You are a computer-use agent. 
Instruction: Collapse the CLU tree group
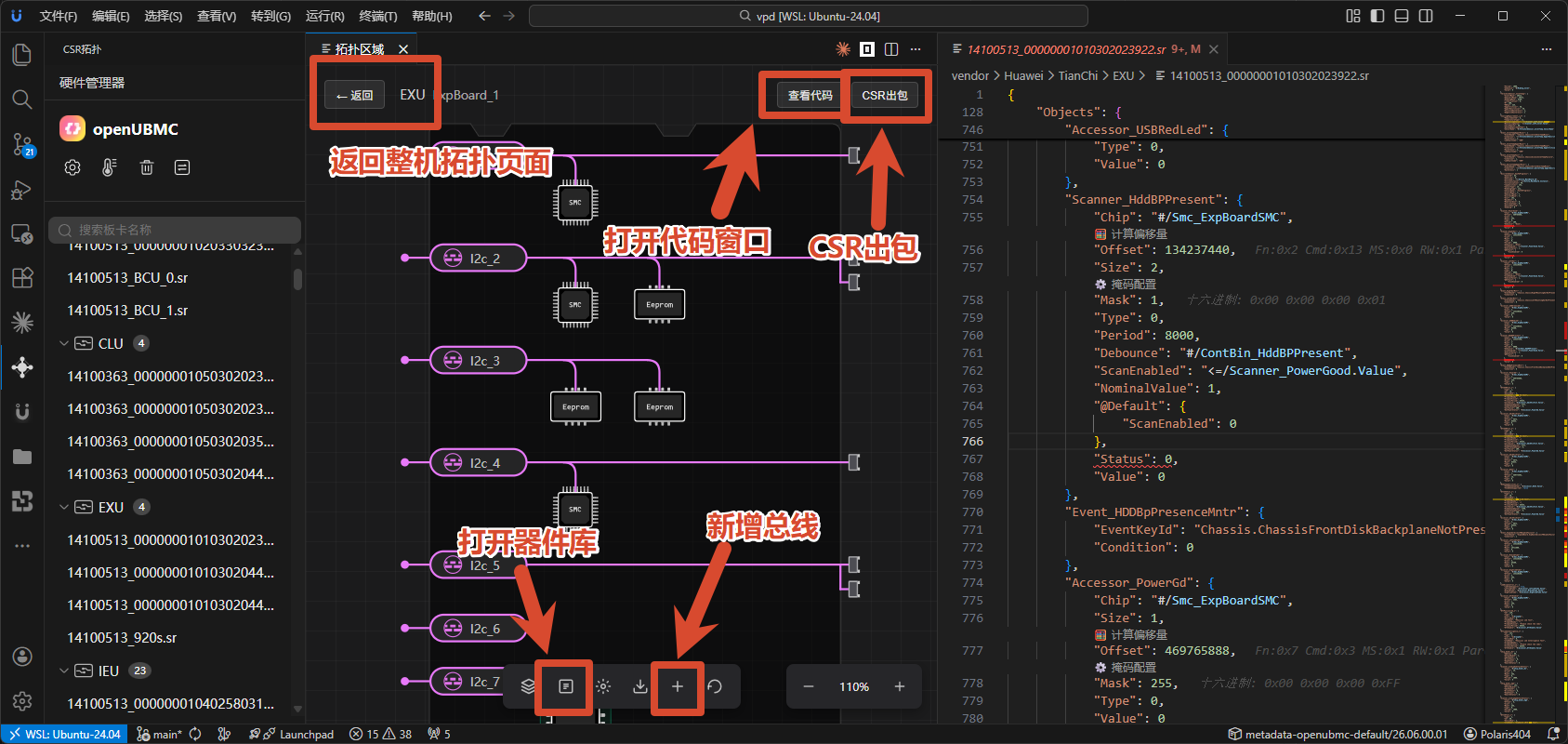pyautogui.click(x=64, y=343)
